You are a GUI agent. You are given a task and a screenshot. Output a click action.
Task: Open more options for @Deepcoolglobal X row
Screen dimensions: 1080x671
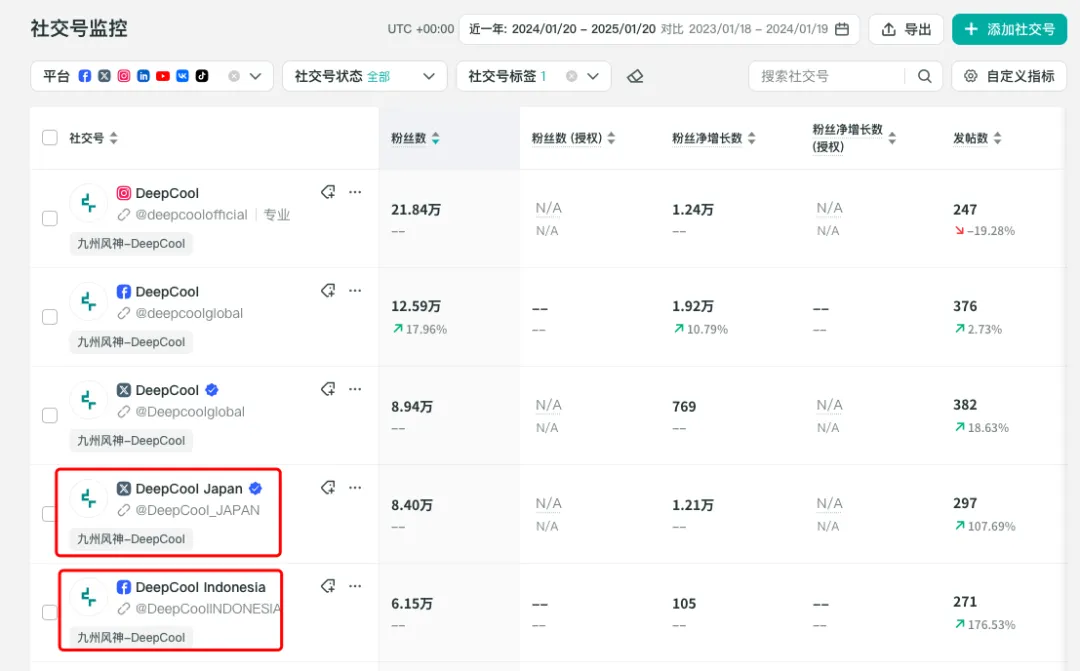point(355,389)
